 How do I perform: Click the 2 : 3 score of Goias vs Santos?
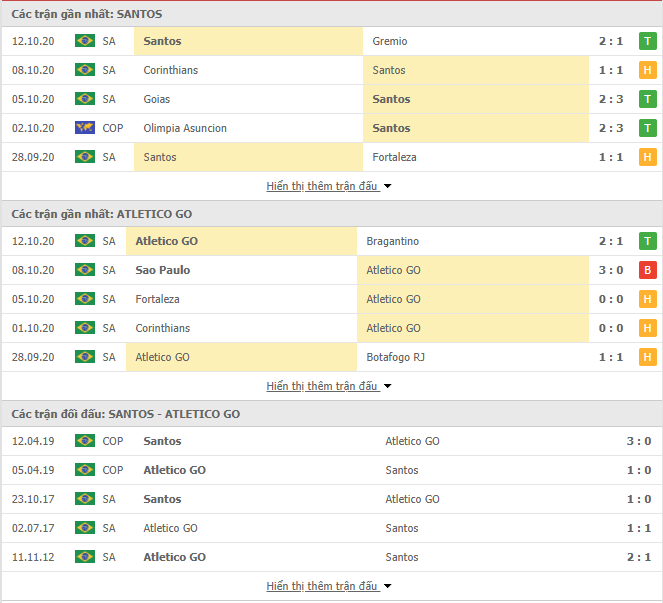pos(611,99)
